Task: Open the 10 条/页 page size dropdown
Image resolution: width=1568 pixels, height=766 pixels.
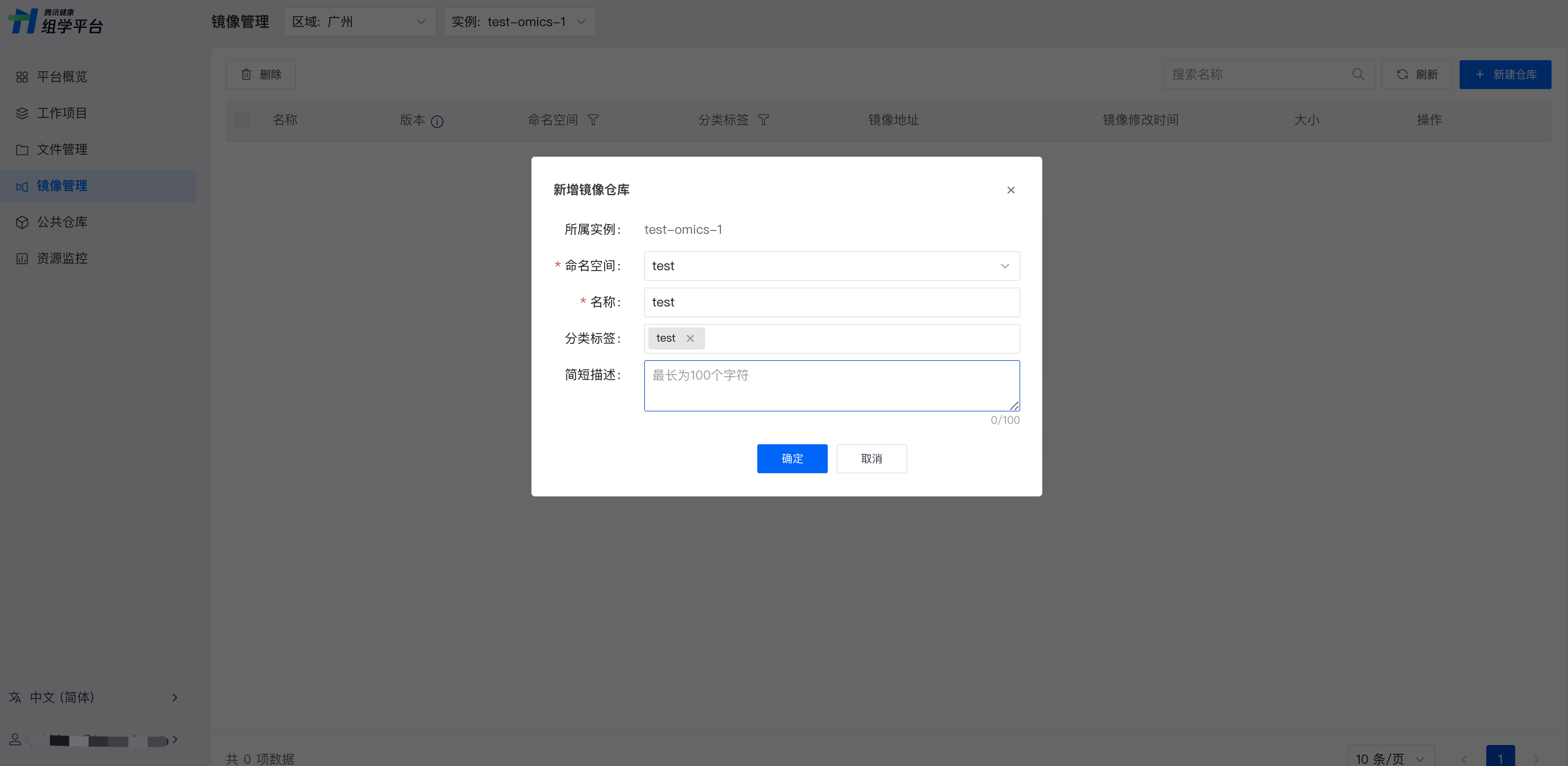Action: pyautogui.click(x=1390, y=758)
